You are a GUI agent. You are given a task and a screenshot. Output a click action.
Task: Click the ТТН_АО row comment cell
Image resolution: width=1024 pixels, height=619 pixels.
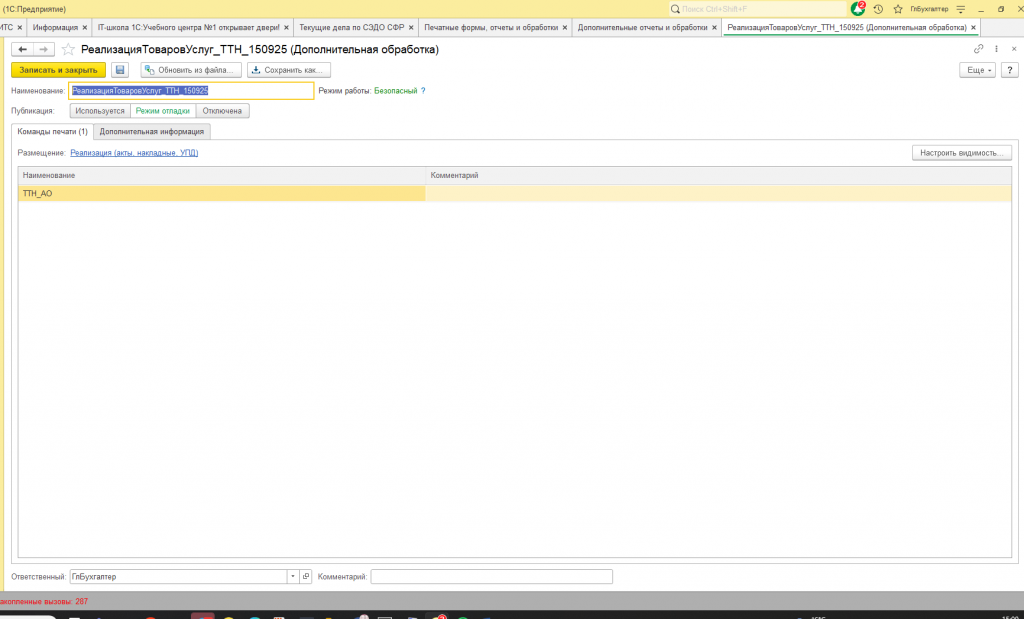click(718, 193)
